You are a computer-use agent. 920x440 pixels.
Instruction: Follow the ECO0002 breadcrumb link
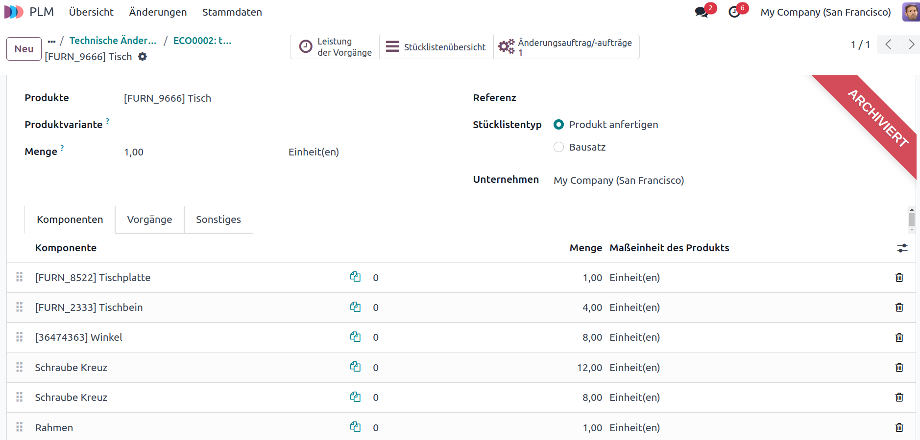click(x=202, y=41)
